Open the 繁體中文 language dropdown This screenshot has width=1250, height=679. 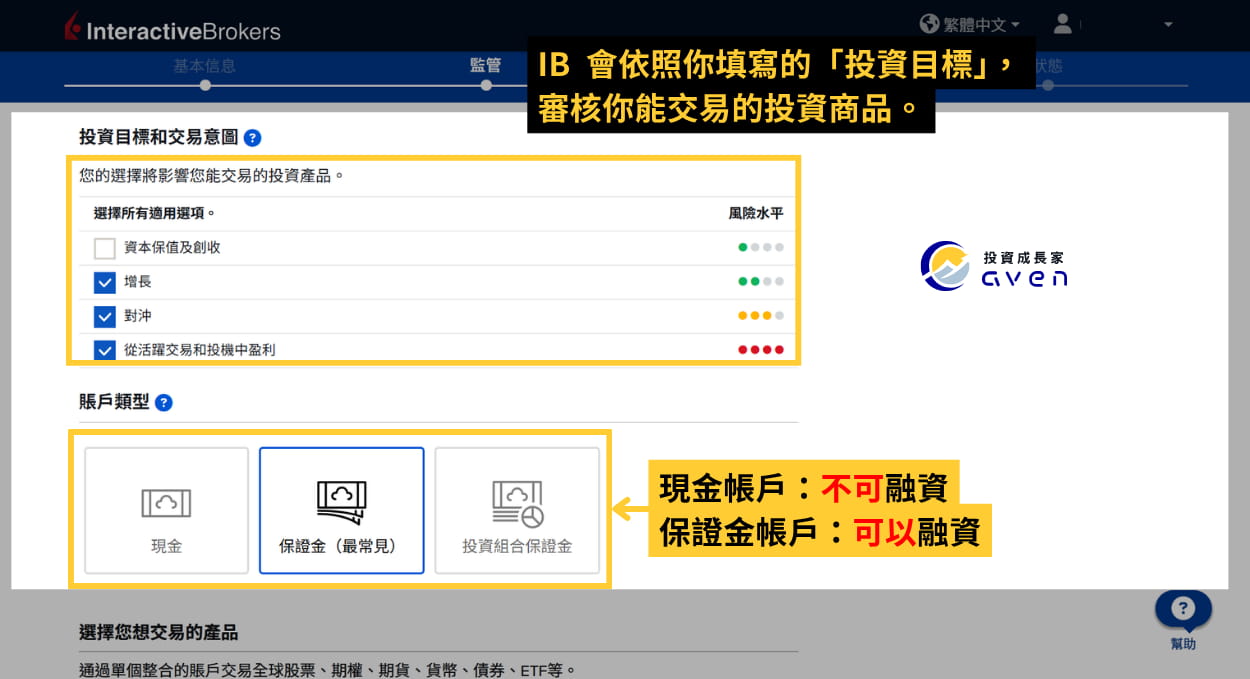(x=981, y=24)
